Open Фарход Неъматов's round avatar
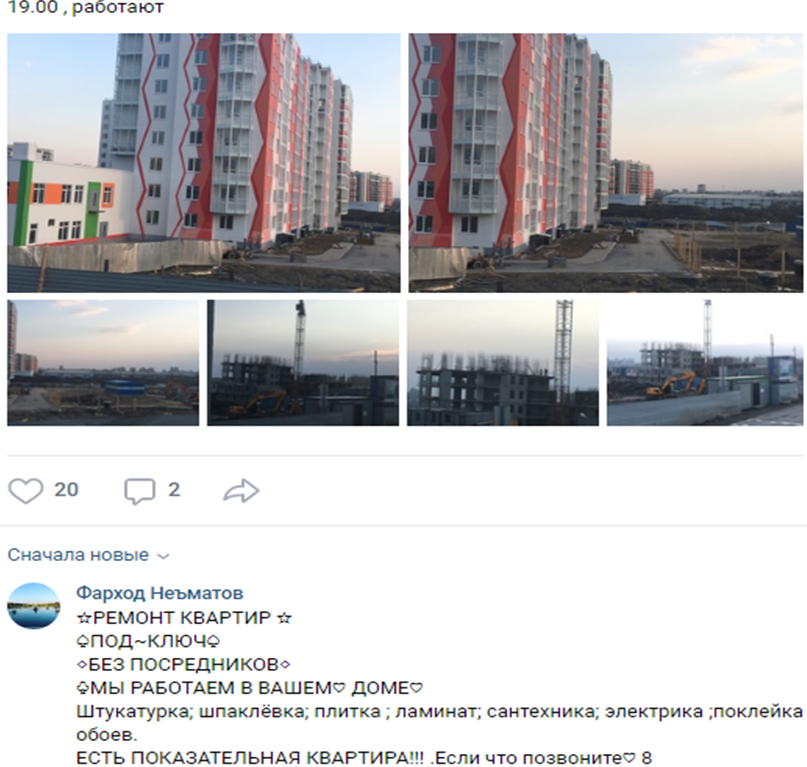807x767 pixels. coord(34,606)
